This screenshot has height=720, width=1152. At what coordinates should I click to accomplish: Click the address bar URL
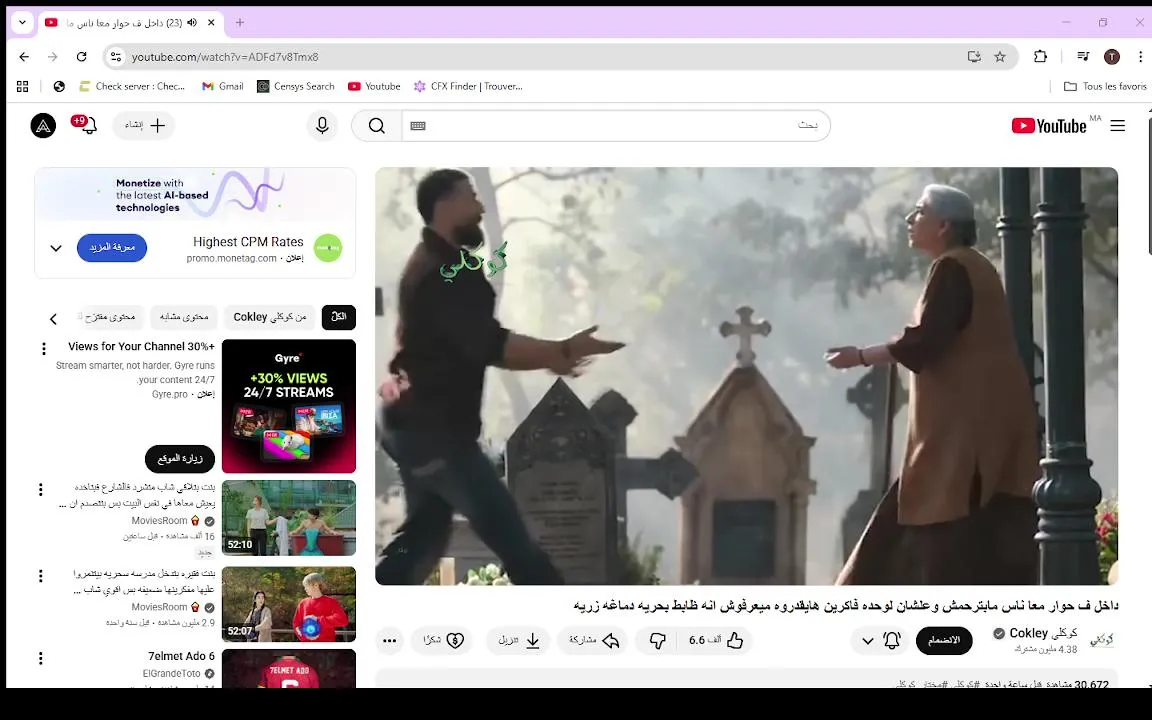click(x=225, y=57)
